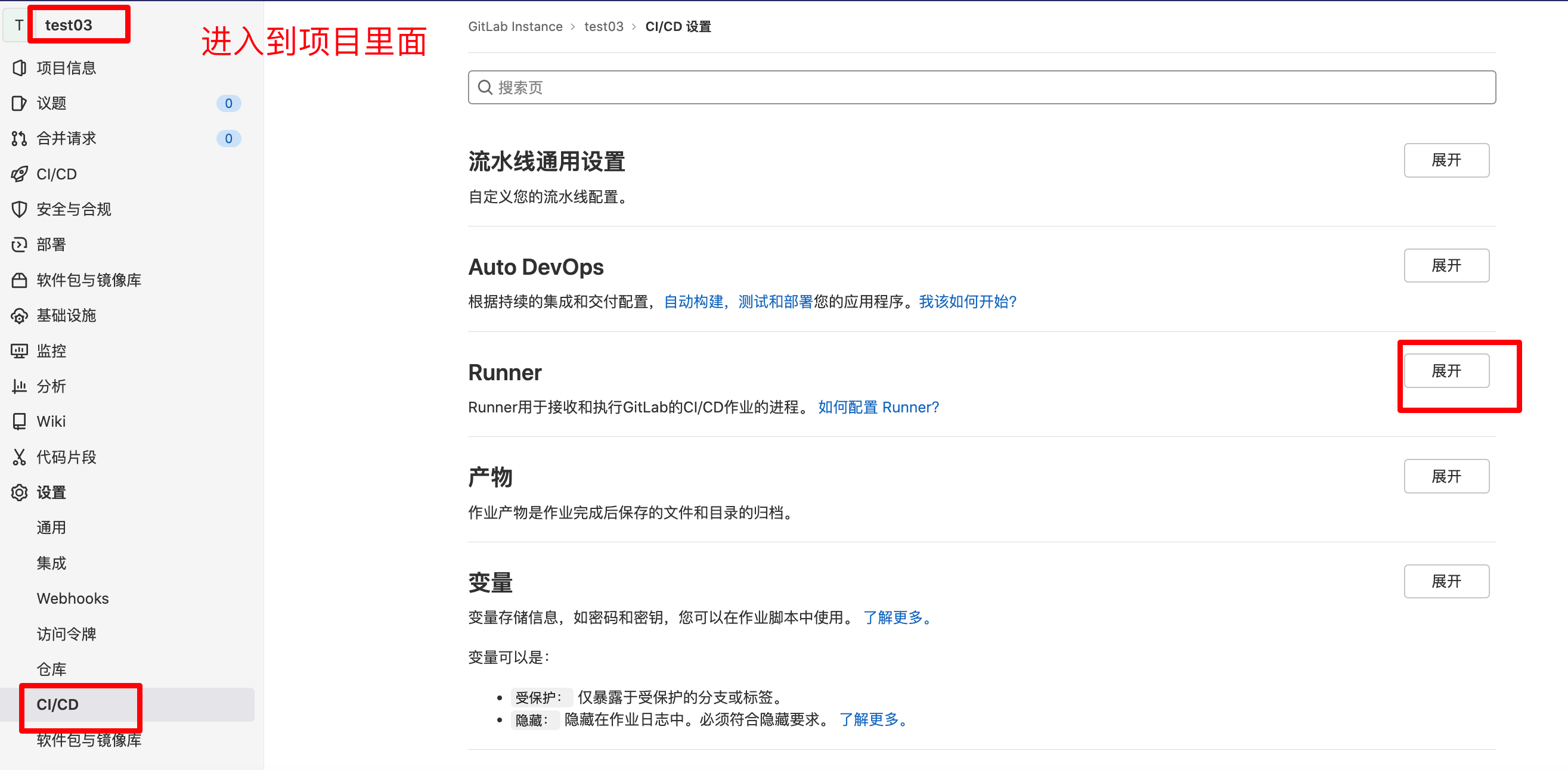Click the 变量 section heading

(490, 582)
